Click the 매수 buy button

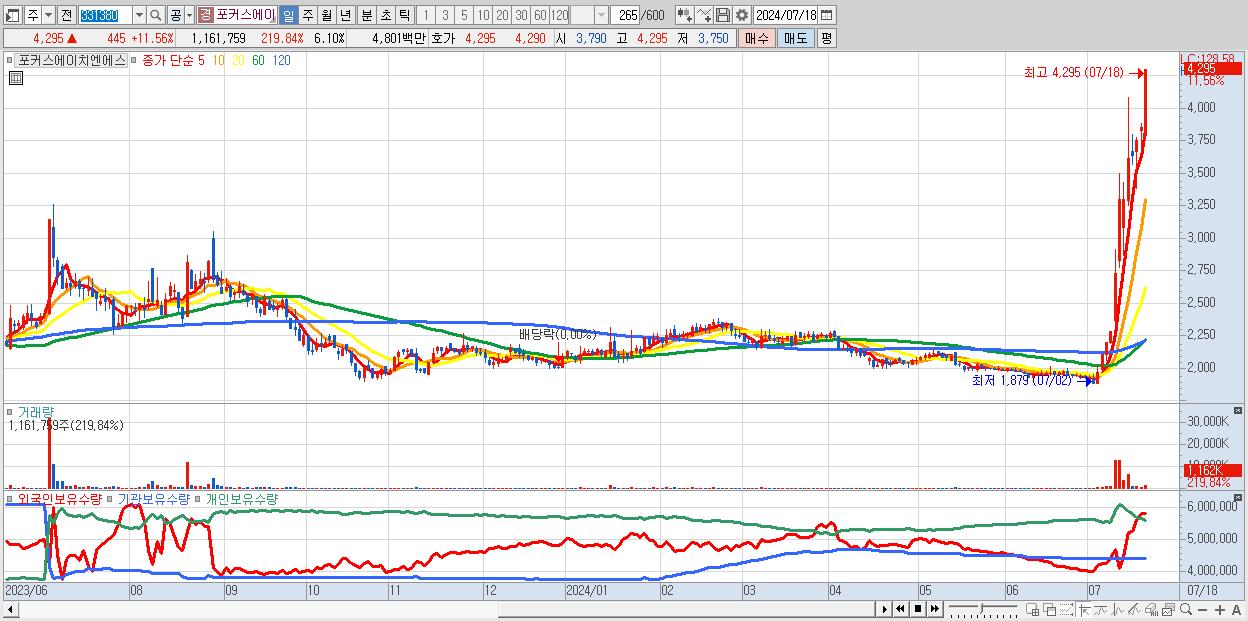click(x=756, y=38)
